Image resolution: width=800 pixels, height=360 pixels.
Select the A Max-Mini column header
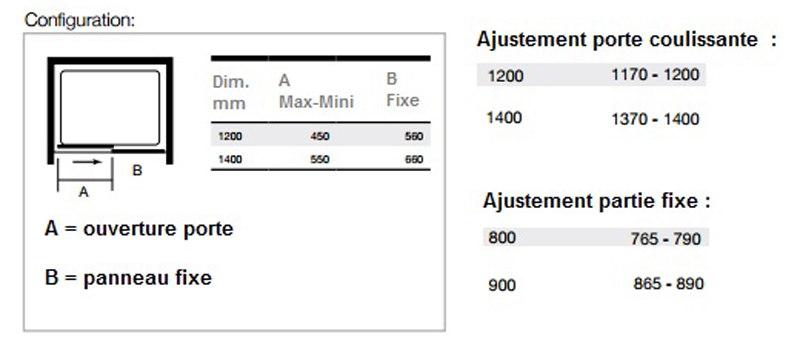tap(316, 91)
